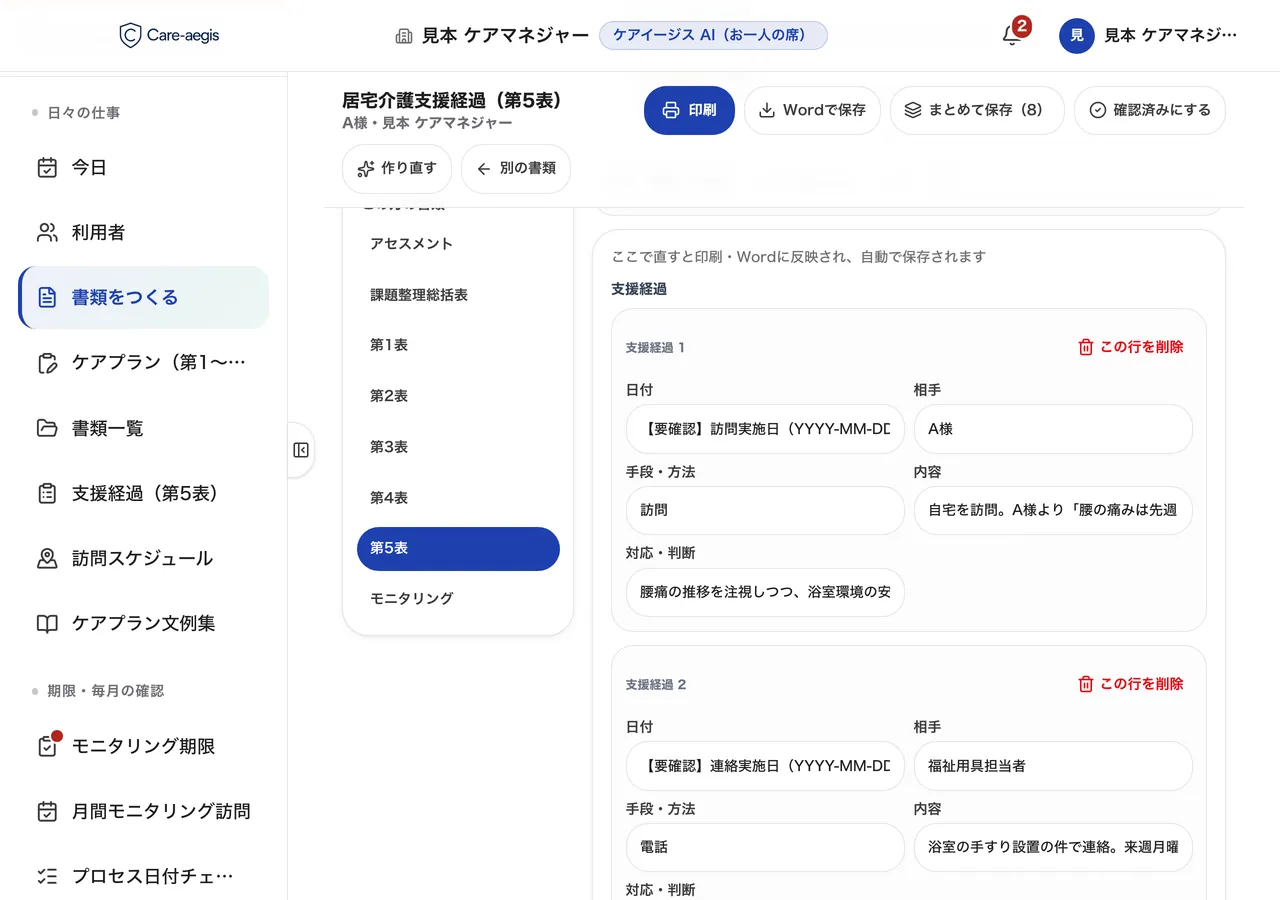Switch to the 第1表 tab
The image size is (1280, 900).
pos(458,345)
